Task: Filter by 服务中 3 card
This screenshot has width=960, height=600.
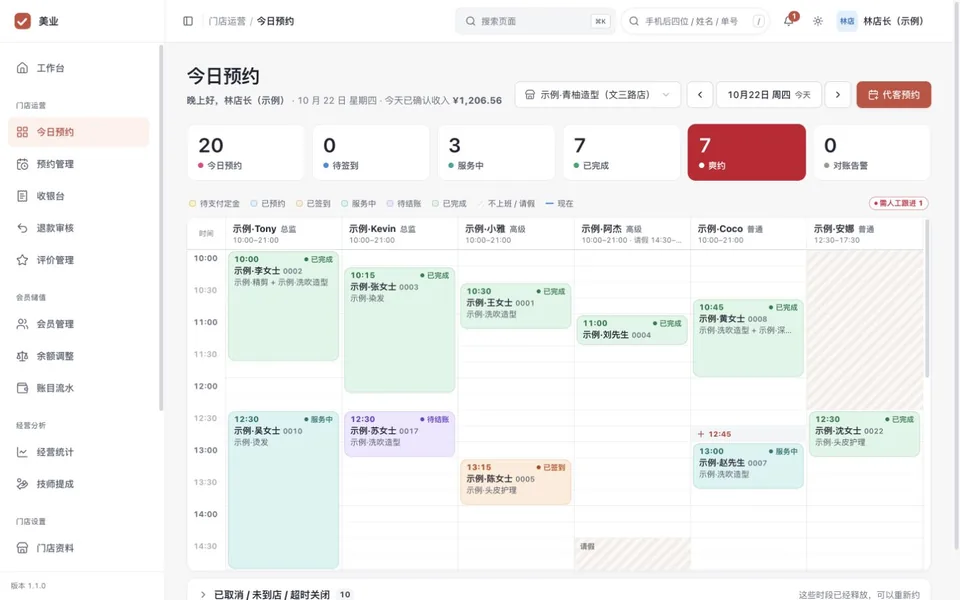Action: coord(496,152)
